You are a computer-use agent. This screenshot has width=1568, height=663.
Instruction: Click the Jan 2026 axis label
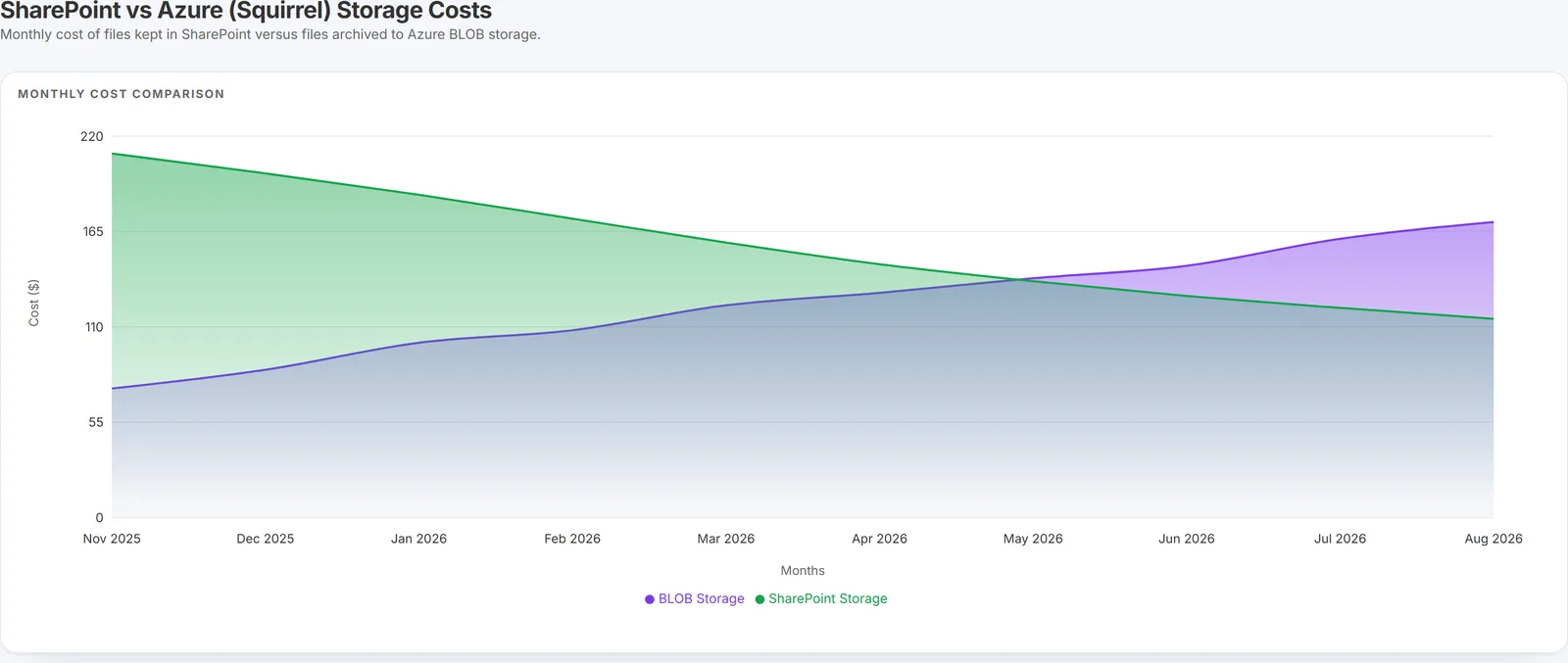pos(418,539)
